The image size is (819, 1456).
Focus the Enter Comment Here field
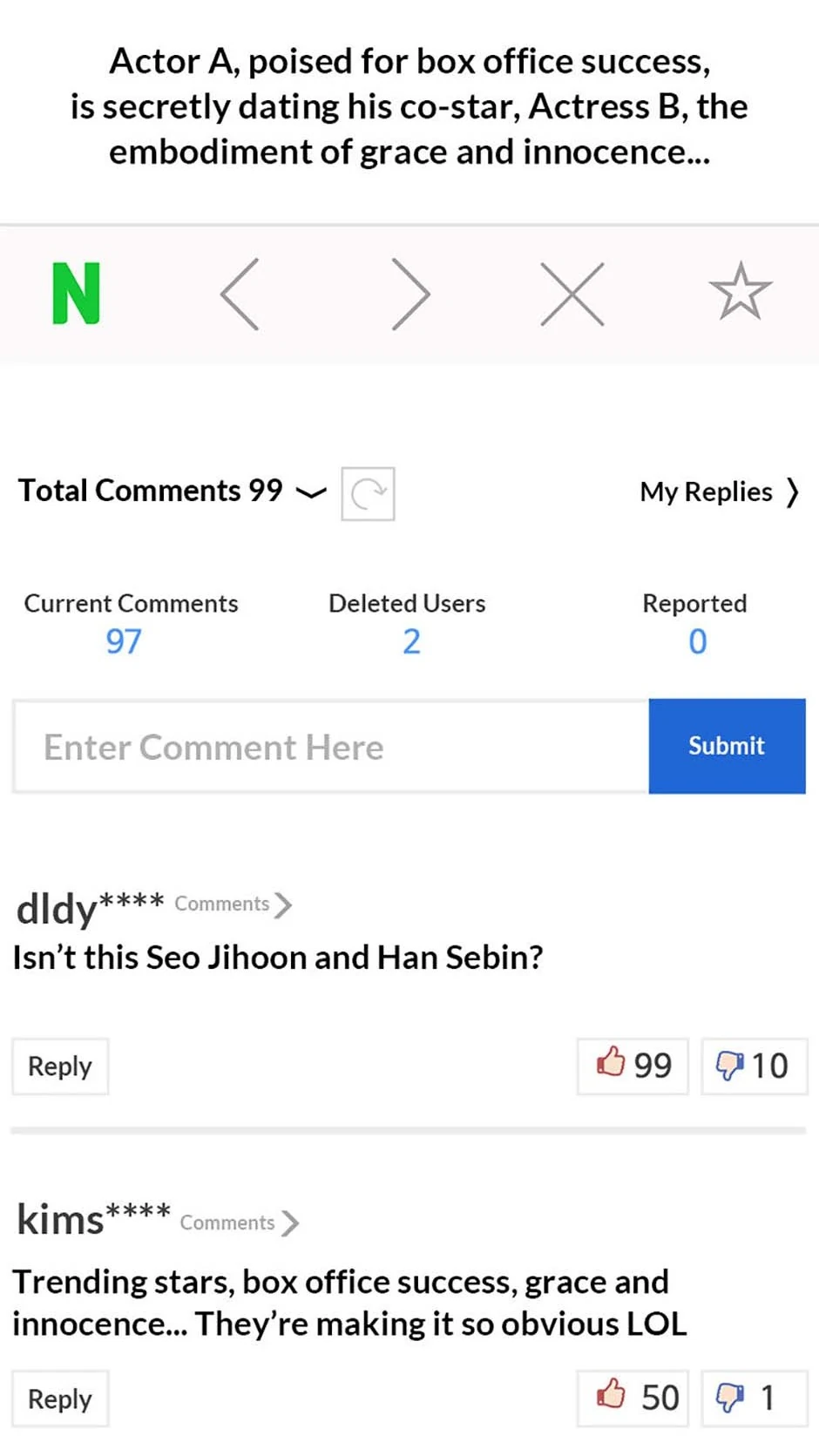[331, 747]
